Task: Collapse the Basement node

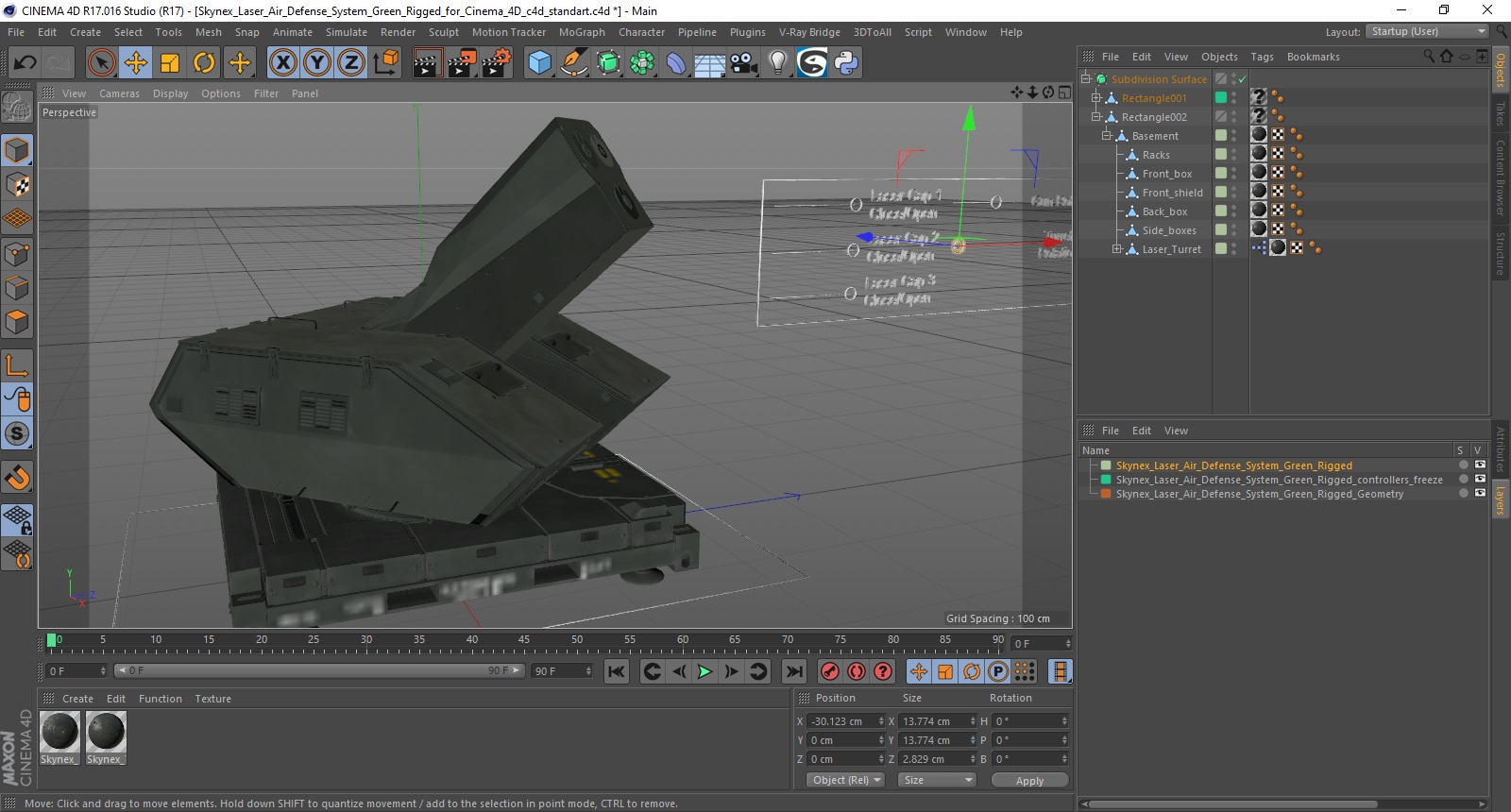Action: (1107, 136)
